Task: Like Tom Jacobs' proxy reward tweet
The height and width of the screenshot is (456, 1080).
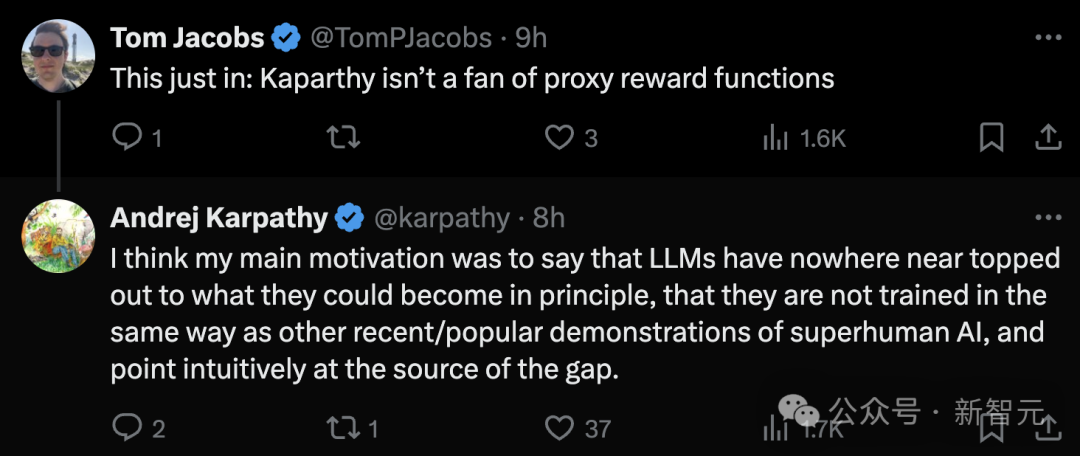Action: click(558, 138)
